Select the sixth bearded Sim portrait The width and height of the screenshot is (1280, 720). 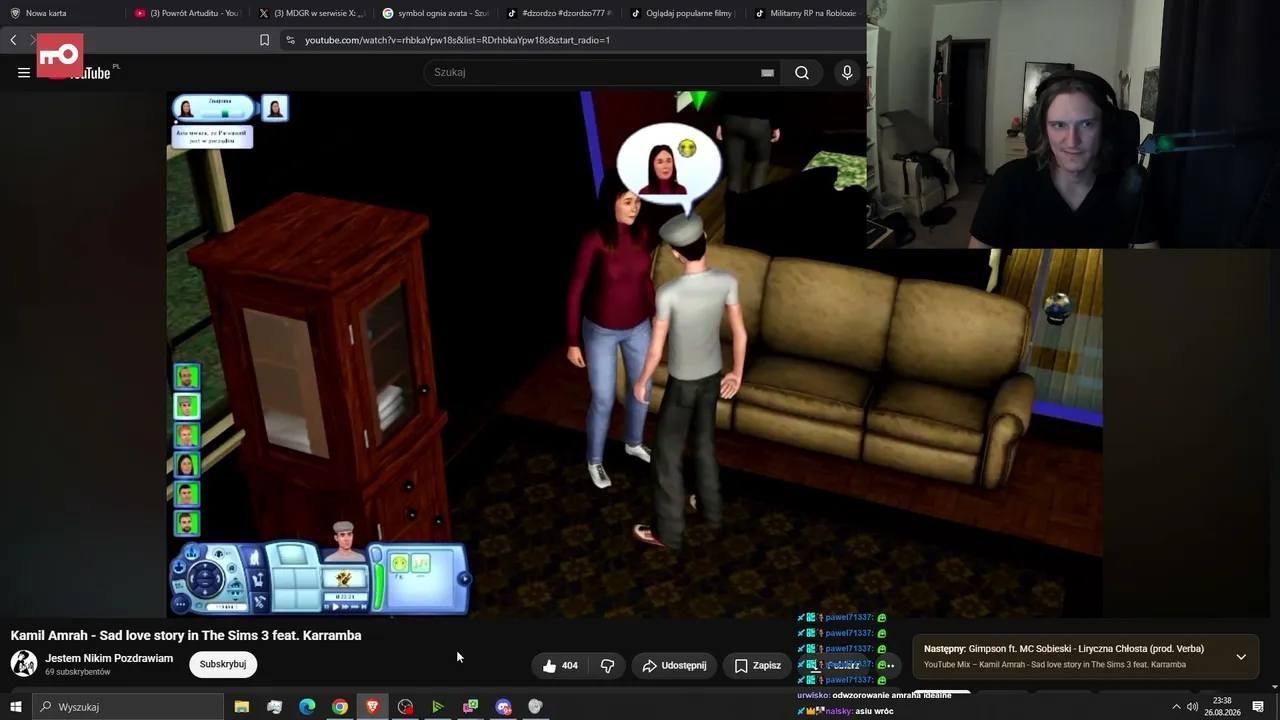coord(187,522)
